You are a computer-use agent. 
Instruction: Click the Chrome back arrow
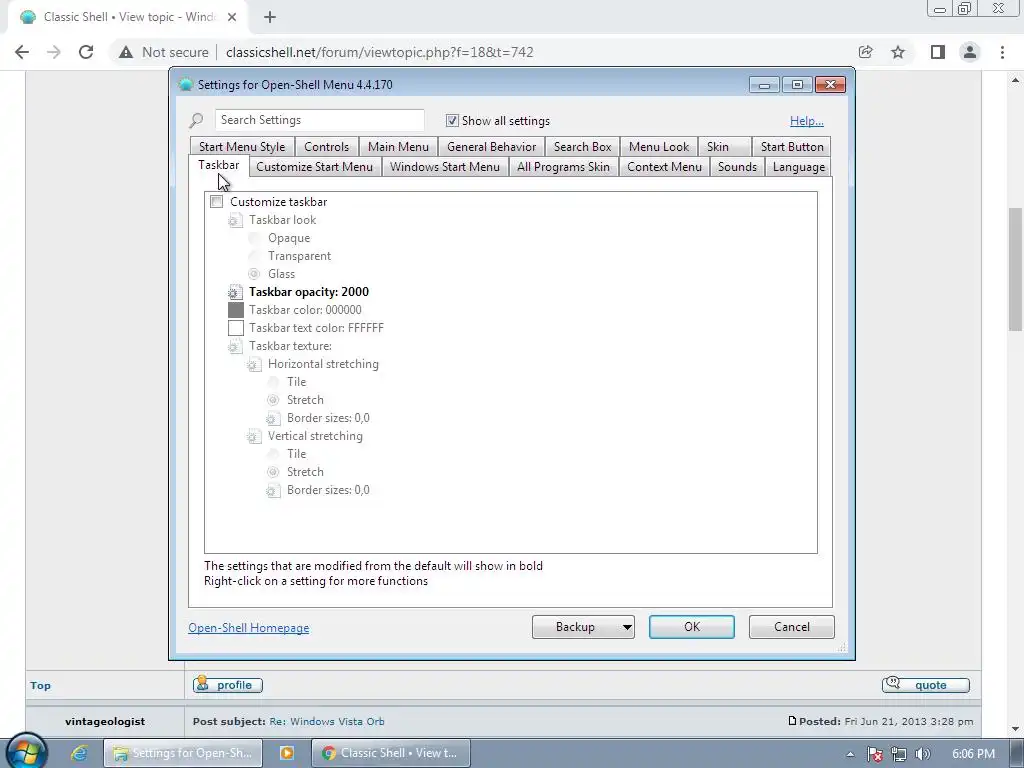tap(22, 52)
